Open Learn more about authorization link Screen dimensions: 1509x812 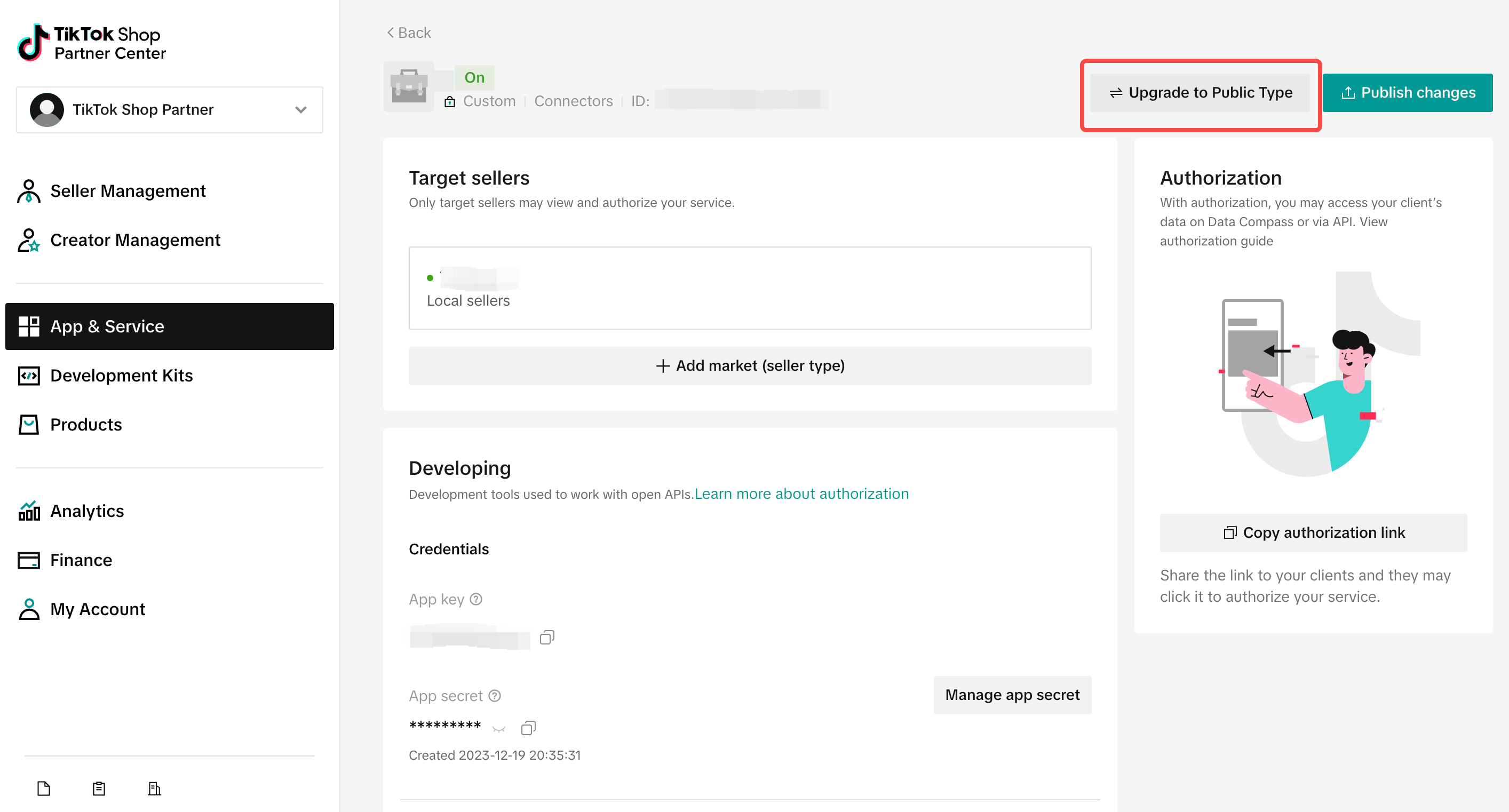coord(801,494)
